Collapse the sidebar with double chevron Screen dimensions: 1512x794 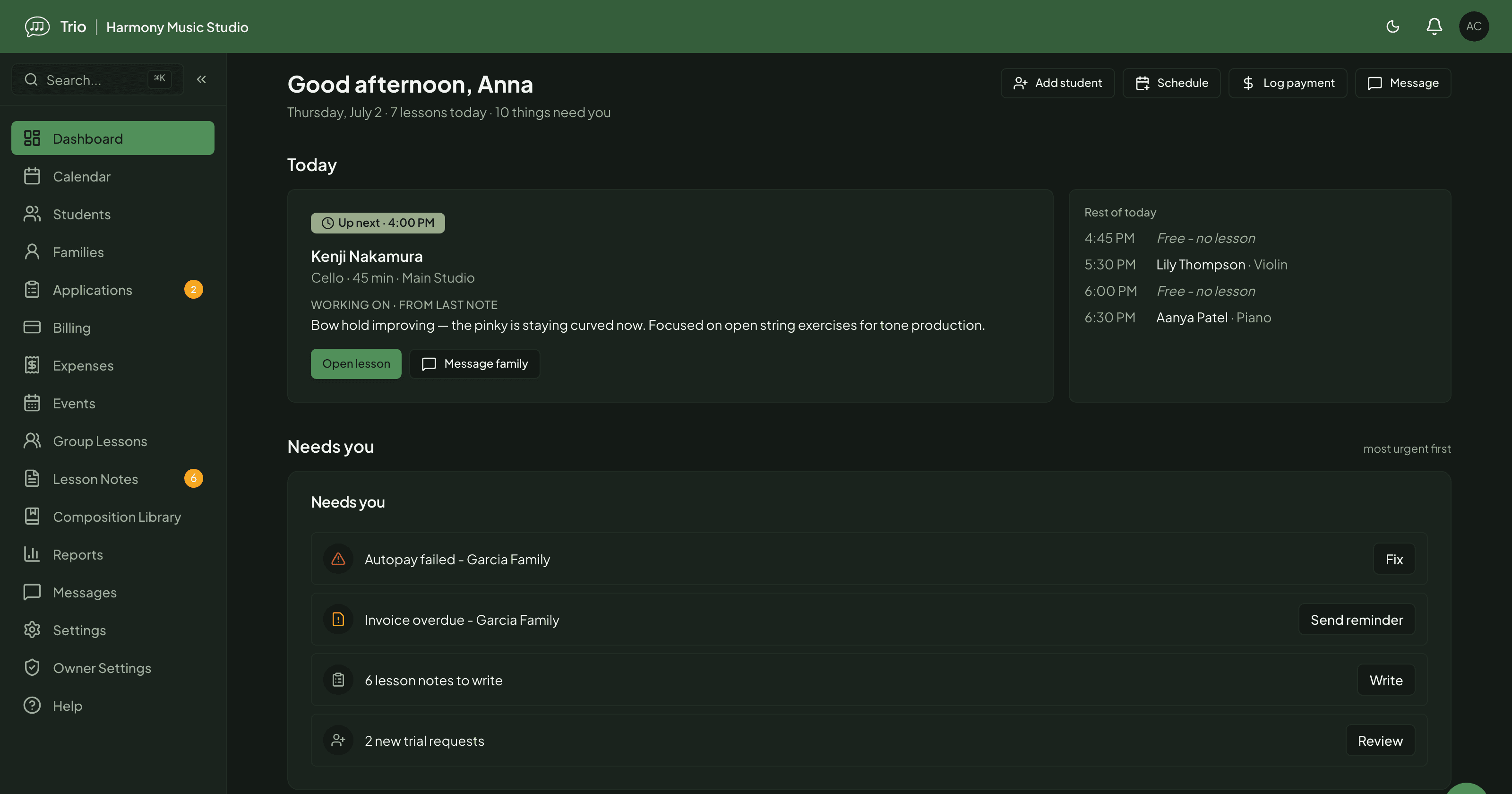coord(201,79)
